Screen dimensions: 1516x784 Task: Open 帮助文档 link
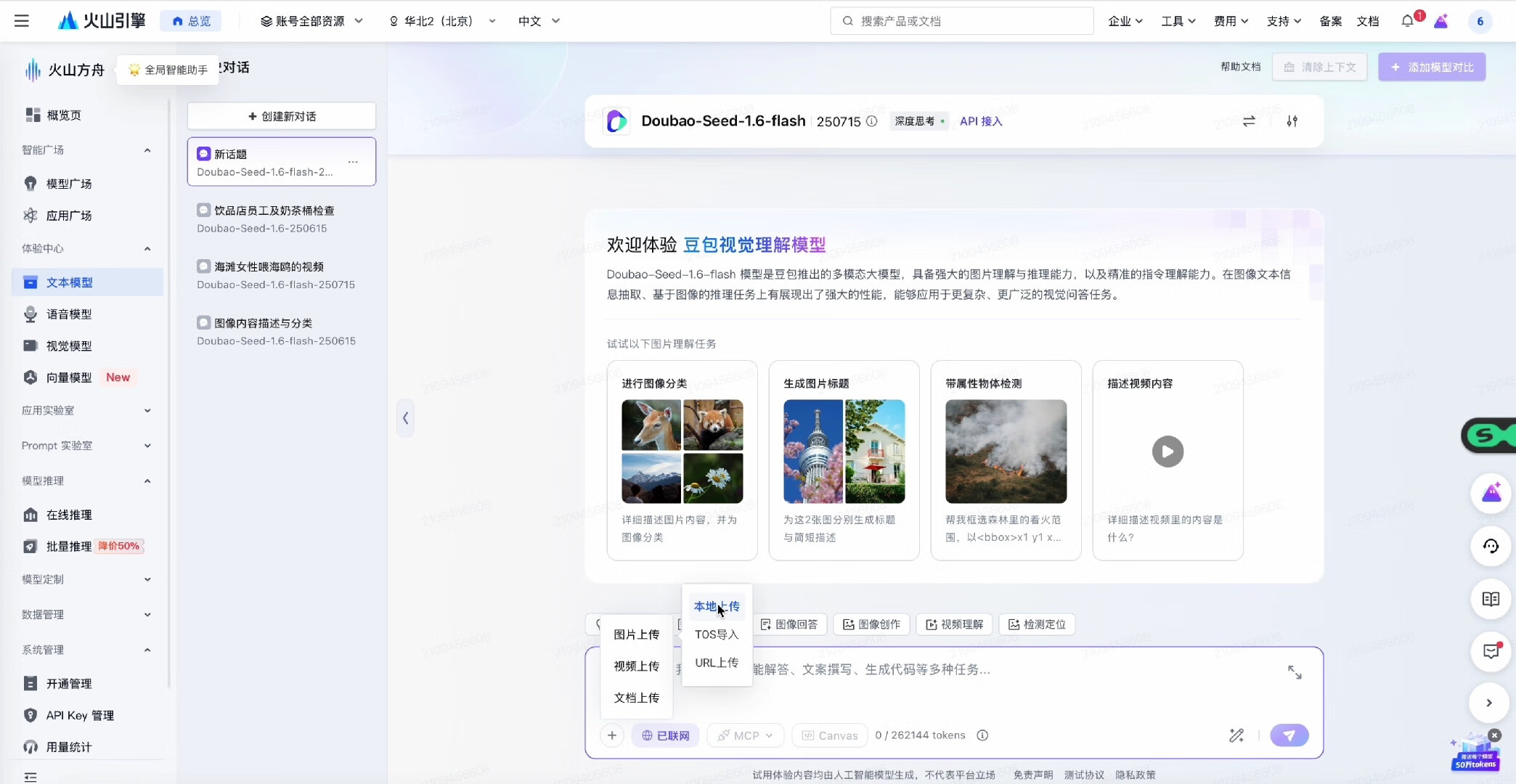[1241, 67]
